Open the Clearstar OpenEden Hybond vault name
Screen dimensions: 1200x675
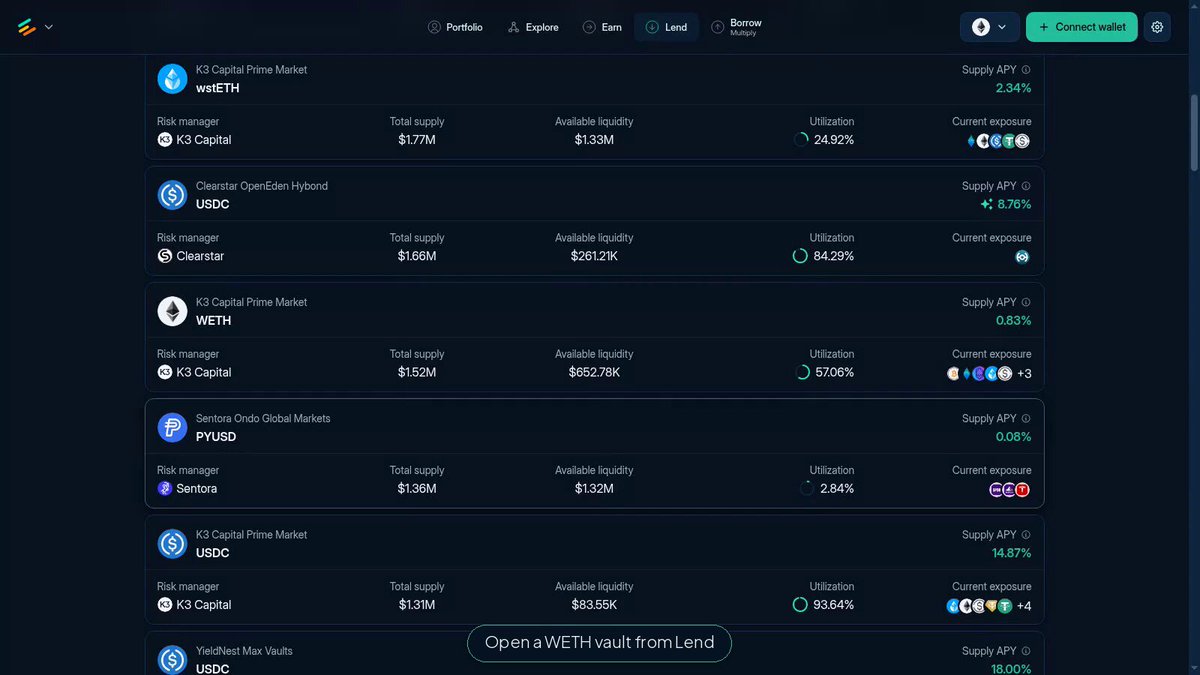pyautogui.click(x=262, y=186)
